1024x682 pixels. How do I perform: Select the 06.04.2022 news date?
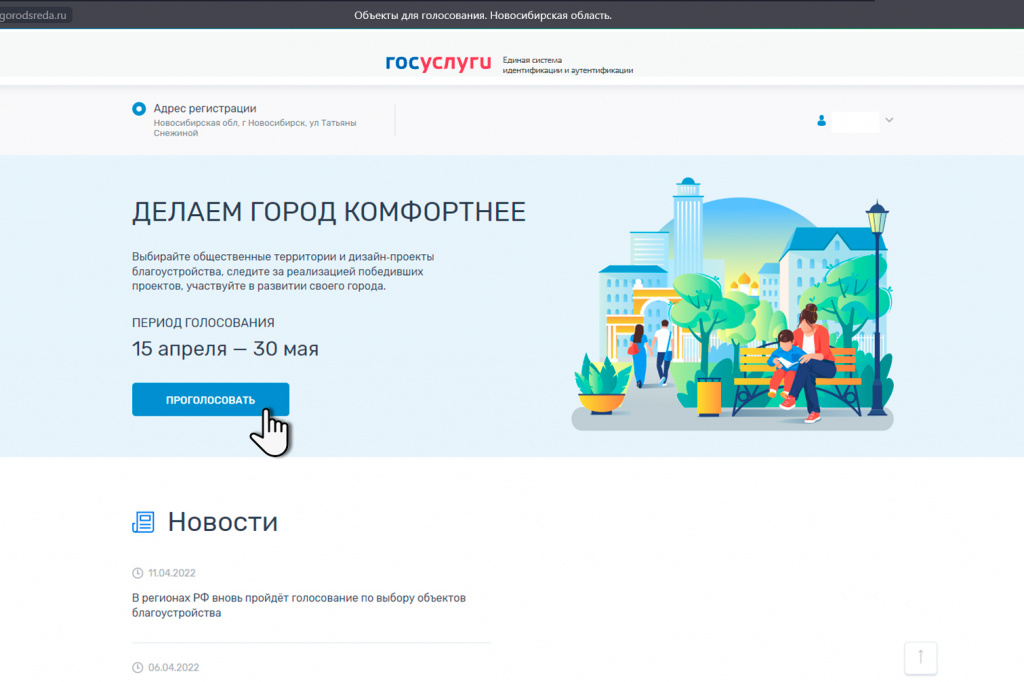click(171, 667)
